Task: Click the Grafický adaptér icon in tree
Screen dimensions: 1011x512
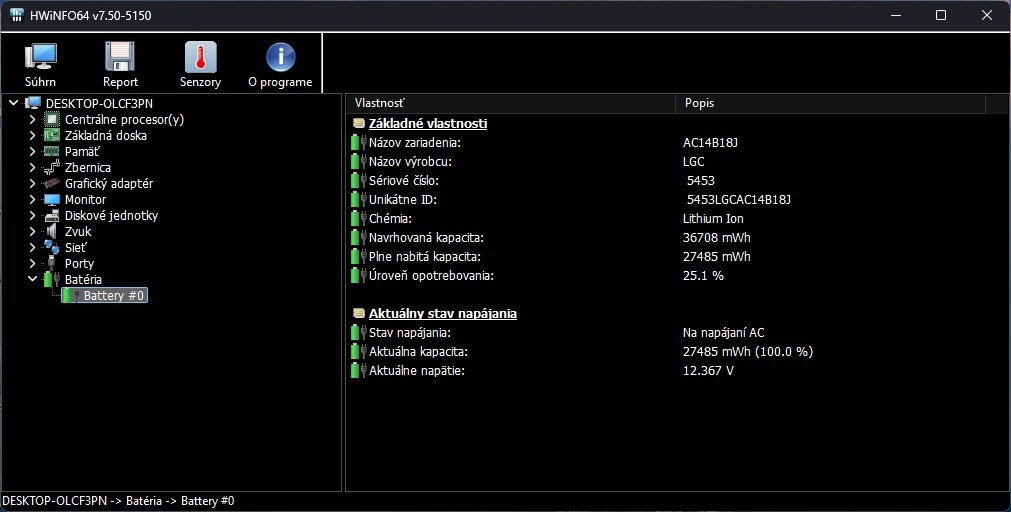Action: (52, 184)
